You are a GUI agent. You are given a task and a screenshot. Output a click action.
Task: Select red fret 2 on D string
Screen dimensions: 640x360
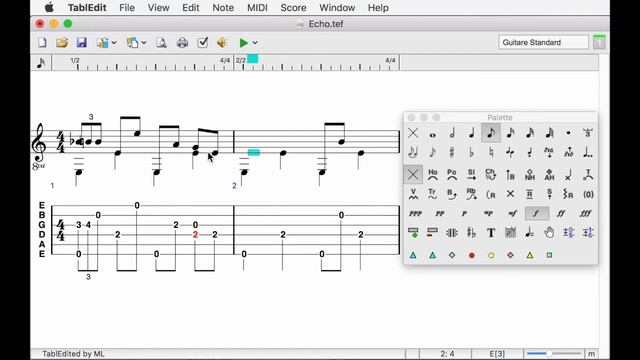(x=196, y=235)
